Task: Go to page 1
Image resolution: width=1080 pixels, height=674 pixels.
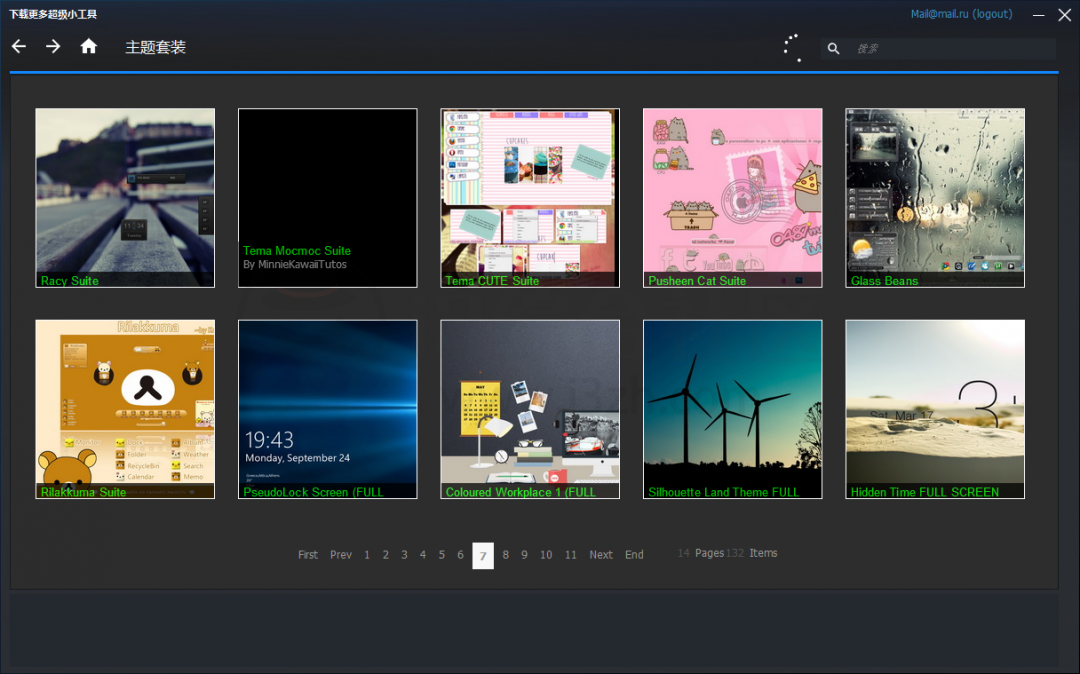Action: pyautogui.click(x=367, y=555)
